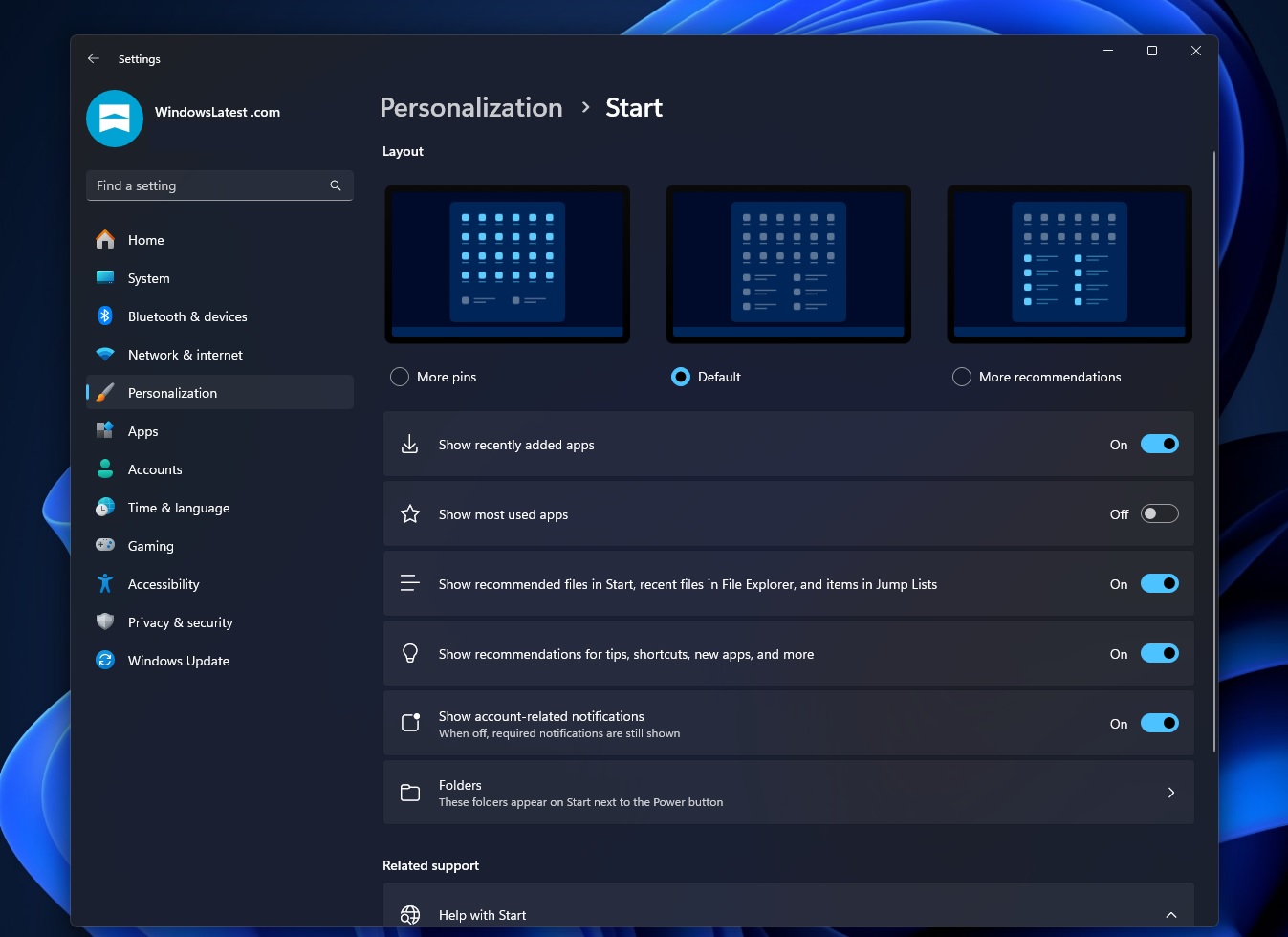
Task: Open Accessibility settings
Action: click(x=220, y=584)
